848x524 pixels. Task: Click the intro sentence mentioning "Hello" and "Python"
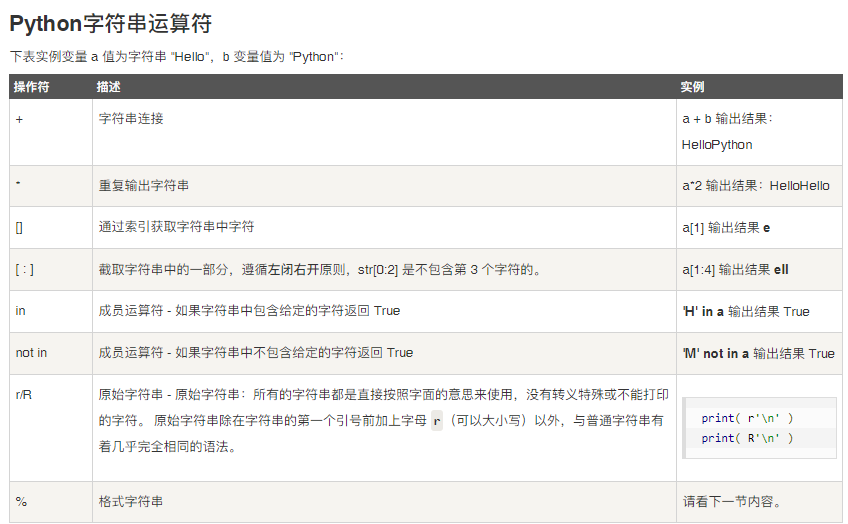[177, 57]
